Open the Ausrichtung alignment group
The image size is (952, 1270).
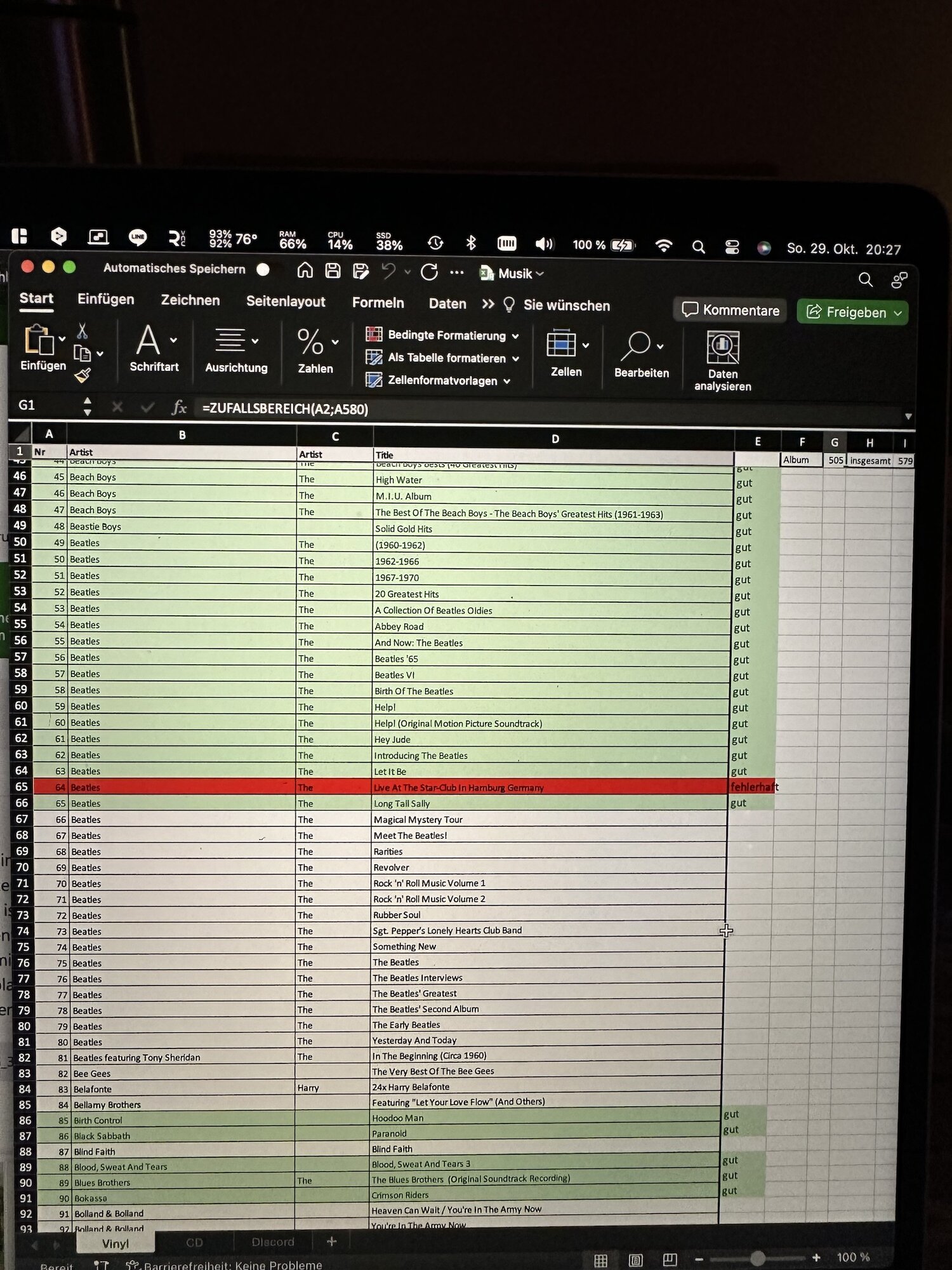click(236, 351)
